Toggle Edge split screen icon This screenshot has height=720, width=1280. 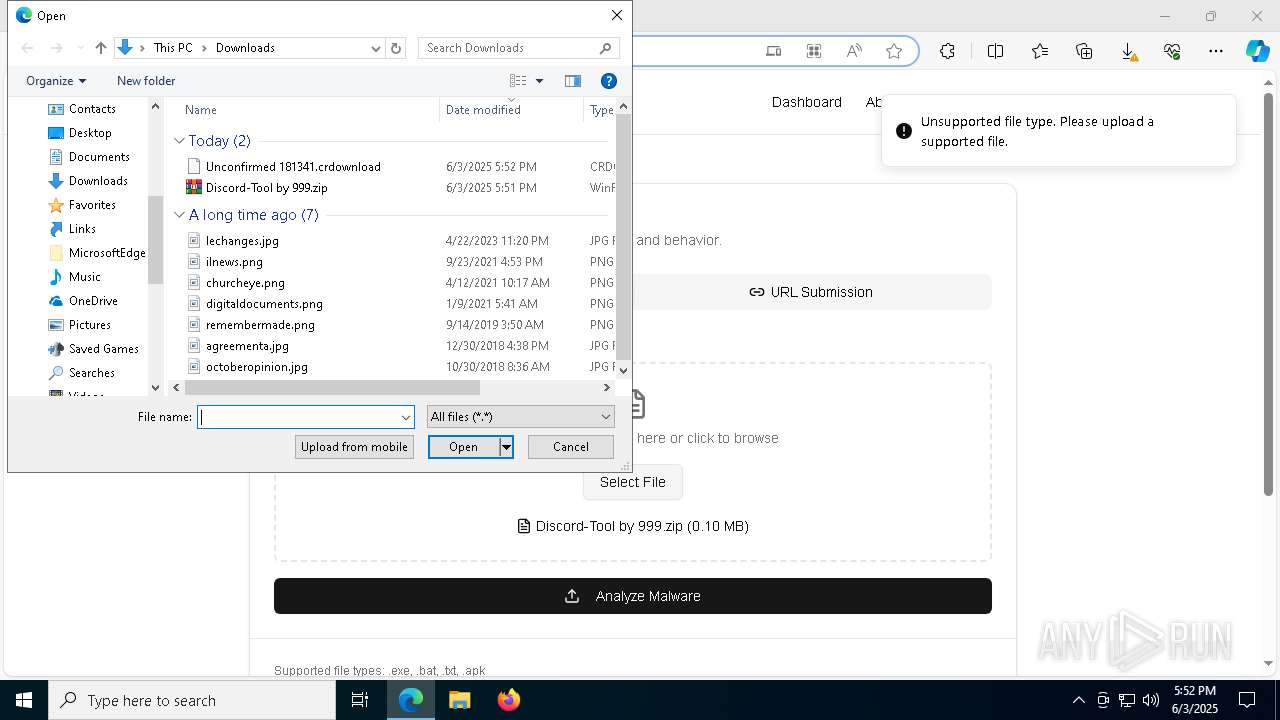click(995, 51)
